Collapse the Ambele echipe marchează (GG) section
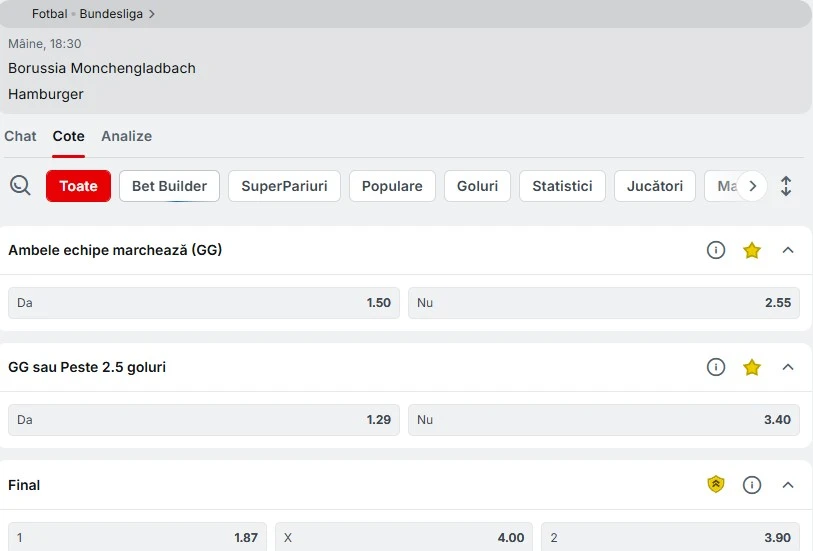 (788, 250)
